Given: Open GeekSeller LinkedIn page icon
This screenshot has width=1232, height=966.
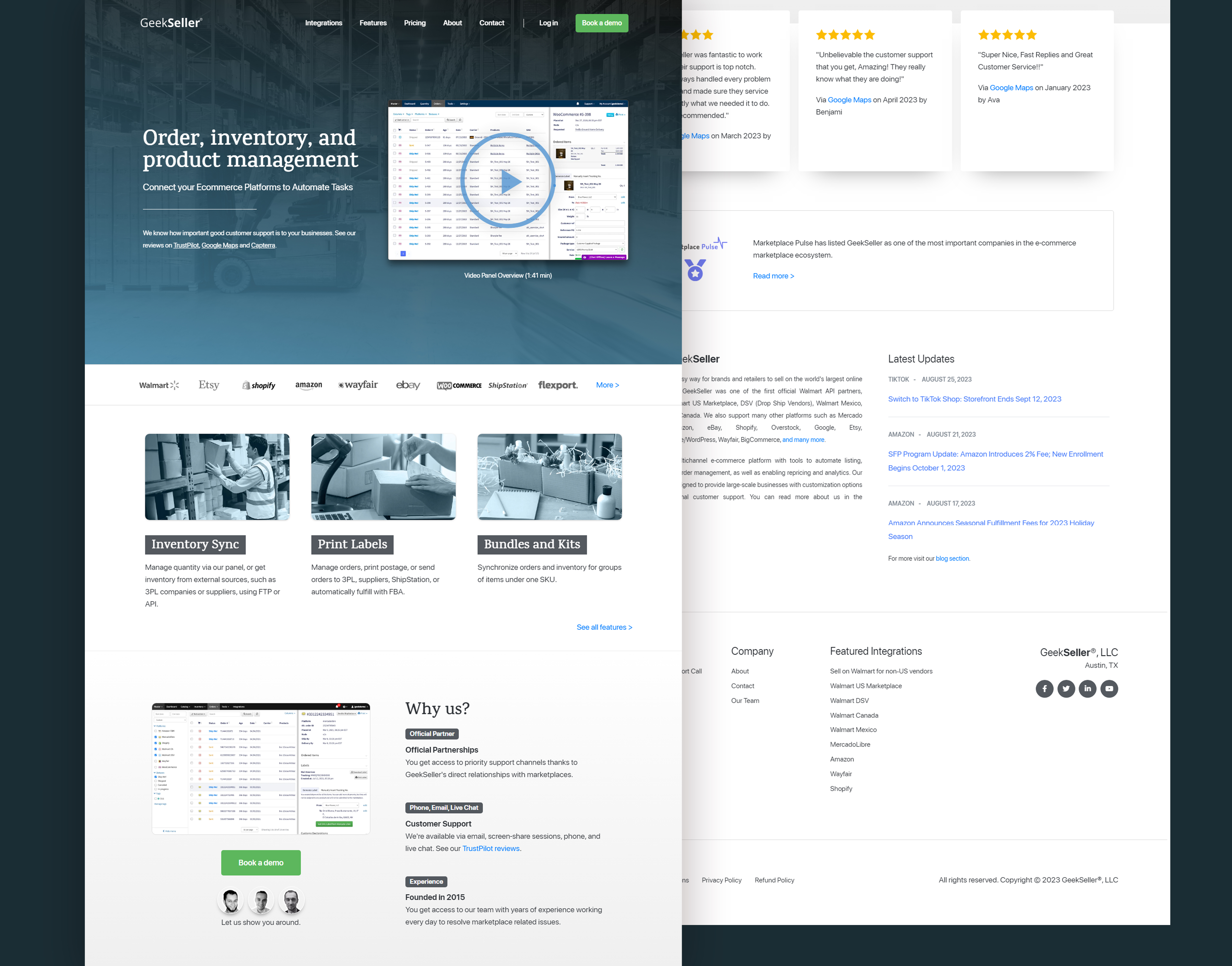Looking at the screenshot, I should (1087, 689).
